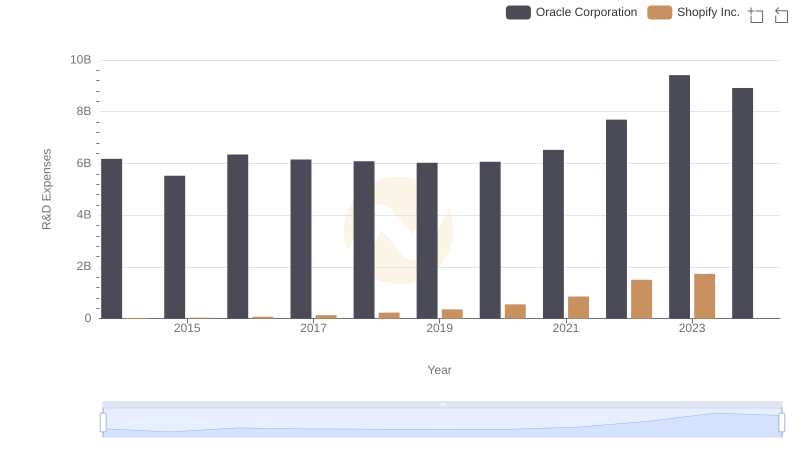Click the Shopify bar for 2020
The height and width of the screenshot is (461, 800).
coord(515,312)
